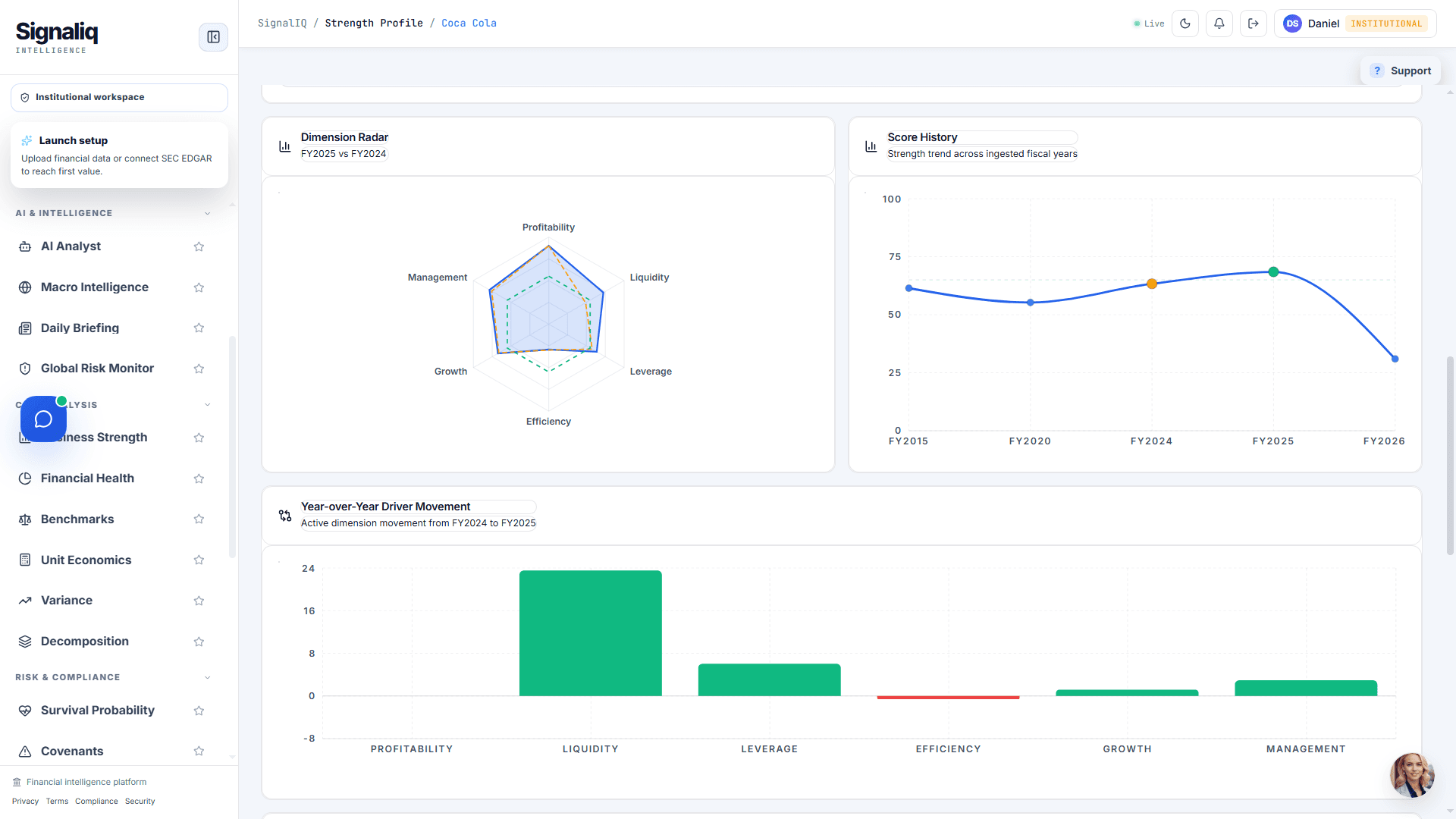The height and width of the screenshot is (819, 1456).
Task: Click the logout arrow icon
Action: 1254,24
